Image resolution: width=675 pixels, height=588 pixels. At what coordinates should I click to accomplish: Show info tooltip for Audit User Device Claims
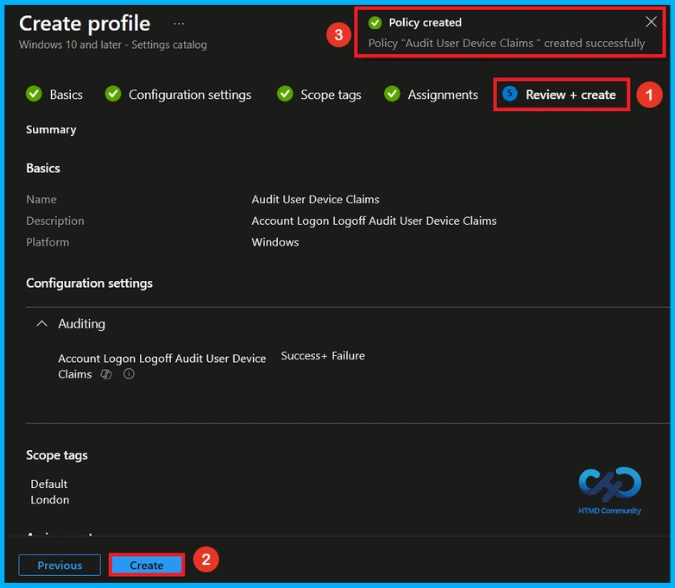(129, 374)
